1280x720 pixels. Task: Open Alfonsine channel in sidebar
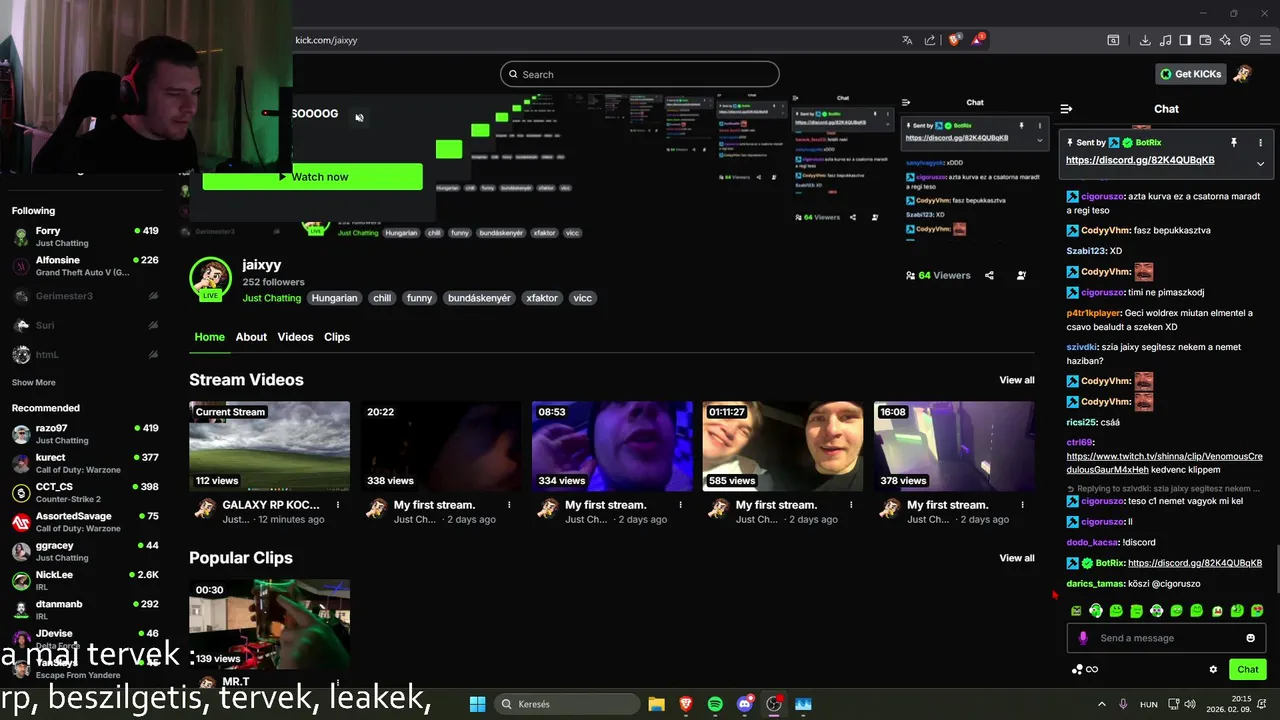85,266
